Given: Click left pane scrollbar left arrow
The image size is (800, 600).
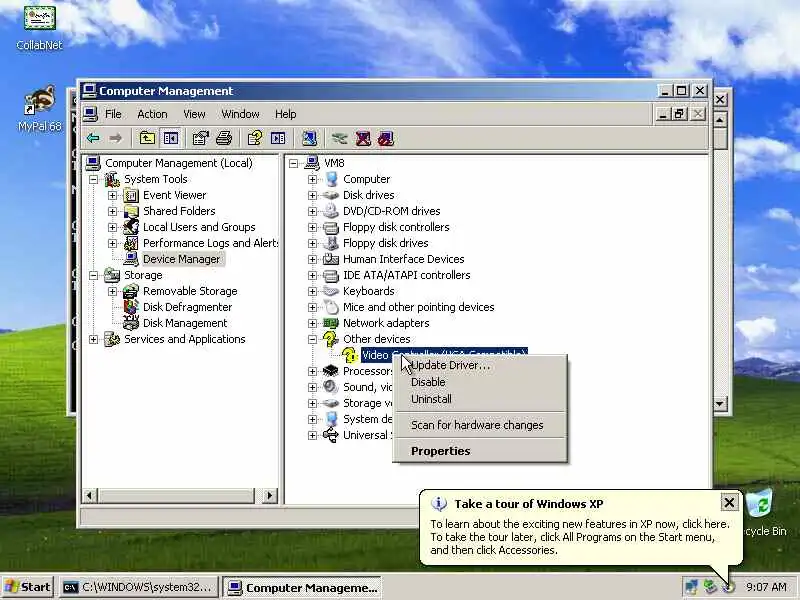Looking at the screenshot, I should [x=90, y=495].
